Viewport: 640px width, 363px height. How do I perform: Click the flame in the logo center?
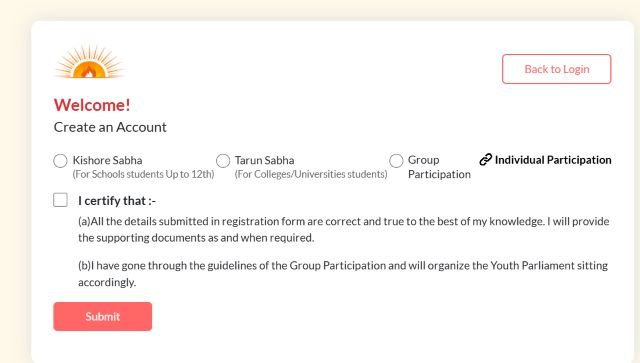[89, 72]
